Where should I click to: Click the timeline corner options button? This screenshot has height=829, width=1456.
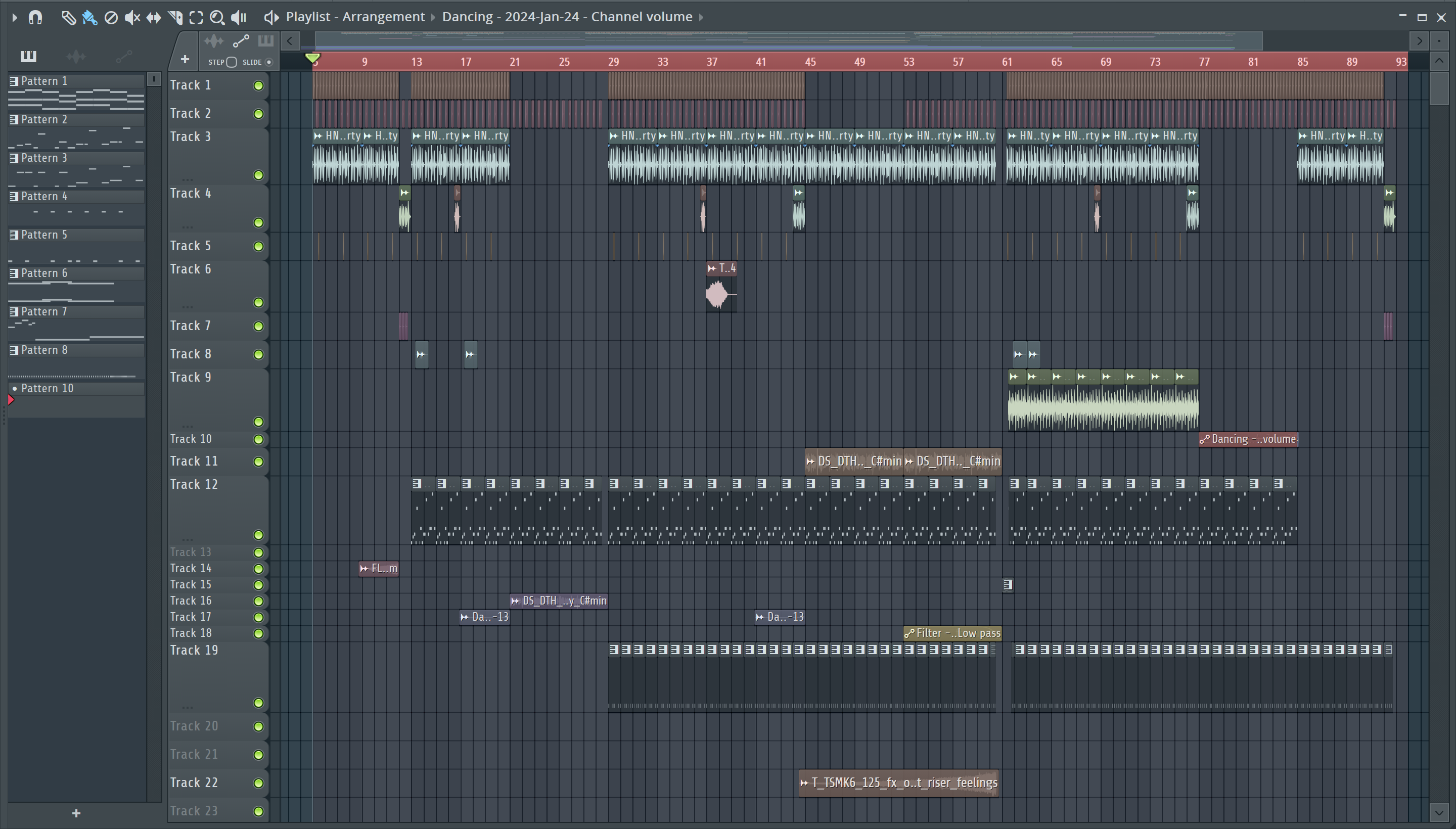[x=1439, y=41]
